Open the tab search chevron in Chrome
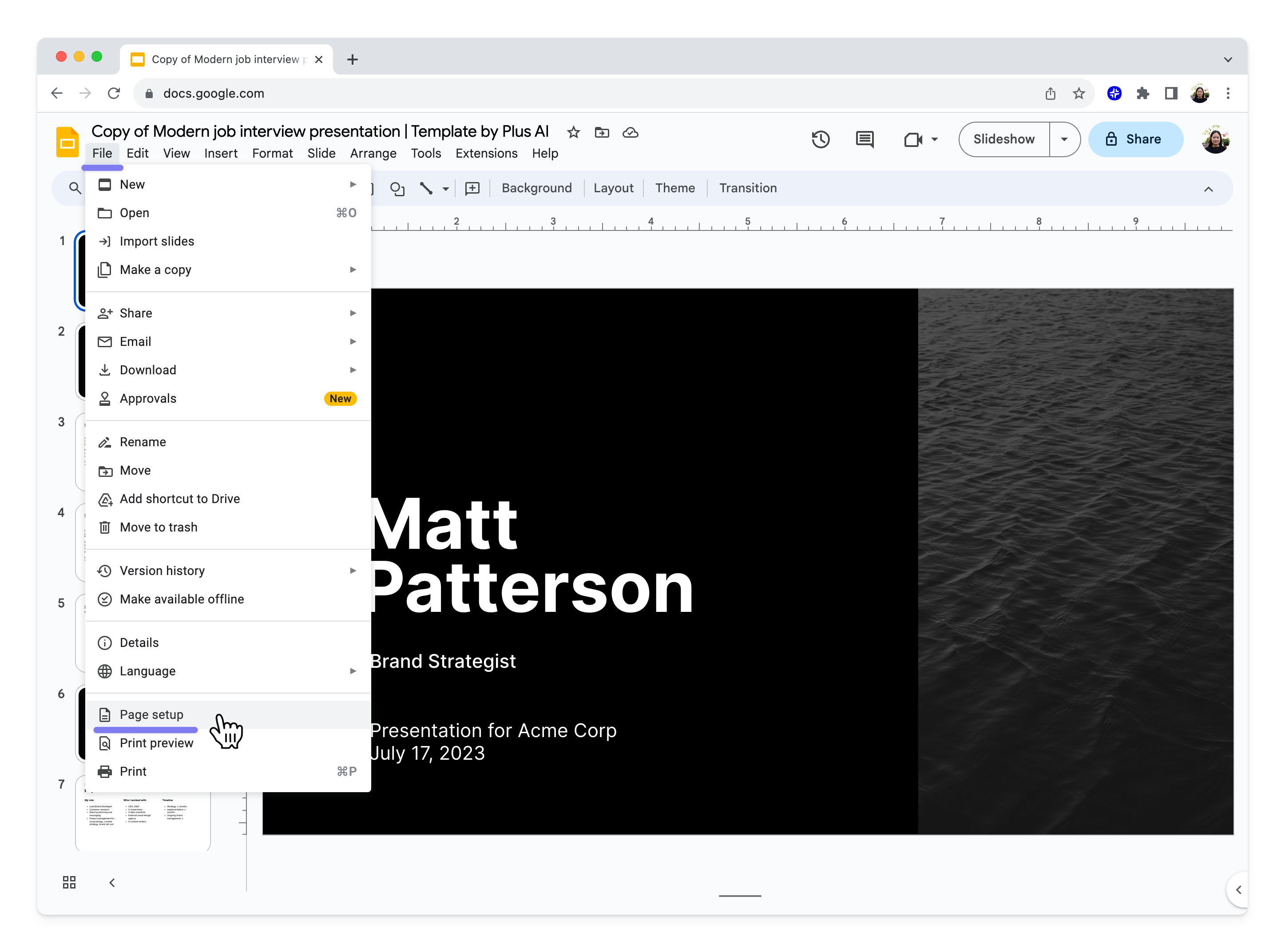 pos(1227,59)
